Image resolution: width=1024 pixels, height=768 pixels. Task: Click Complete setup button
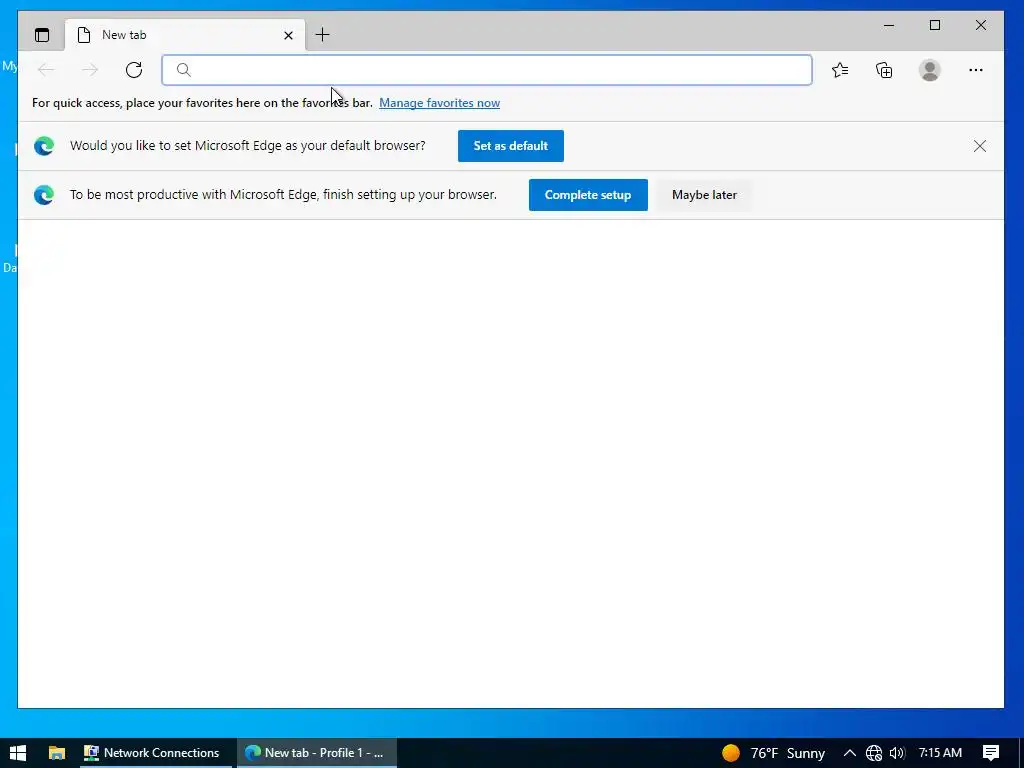click(588, 195)
